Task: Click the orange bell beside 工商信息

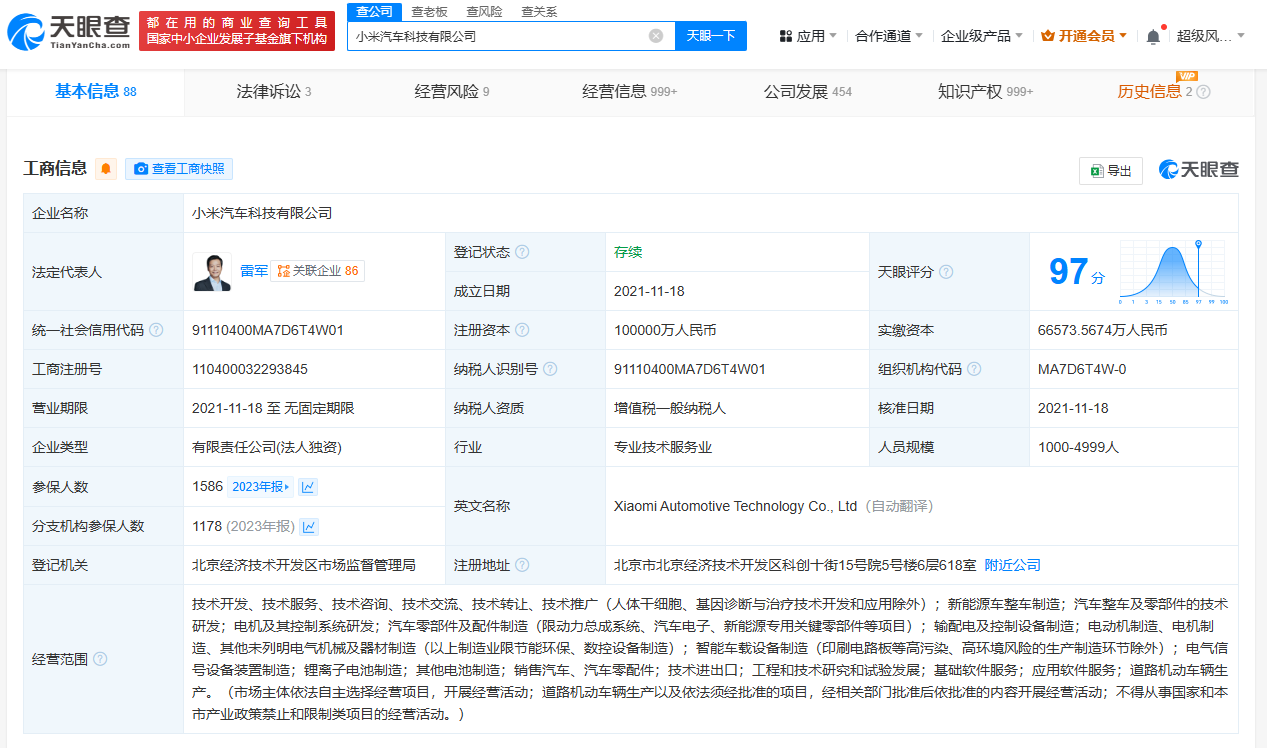Action: tap(106, 169)
